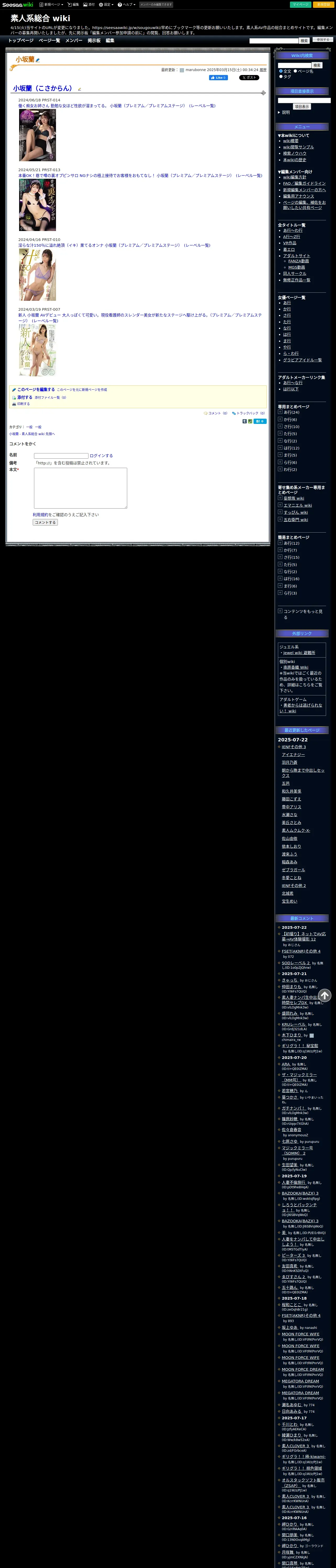Click the marubonne user avatar icon
The height and width of the screenshot is (1568, 336).
(x=182, y=70)
